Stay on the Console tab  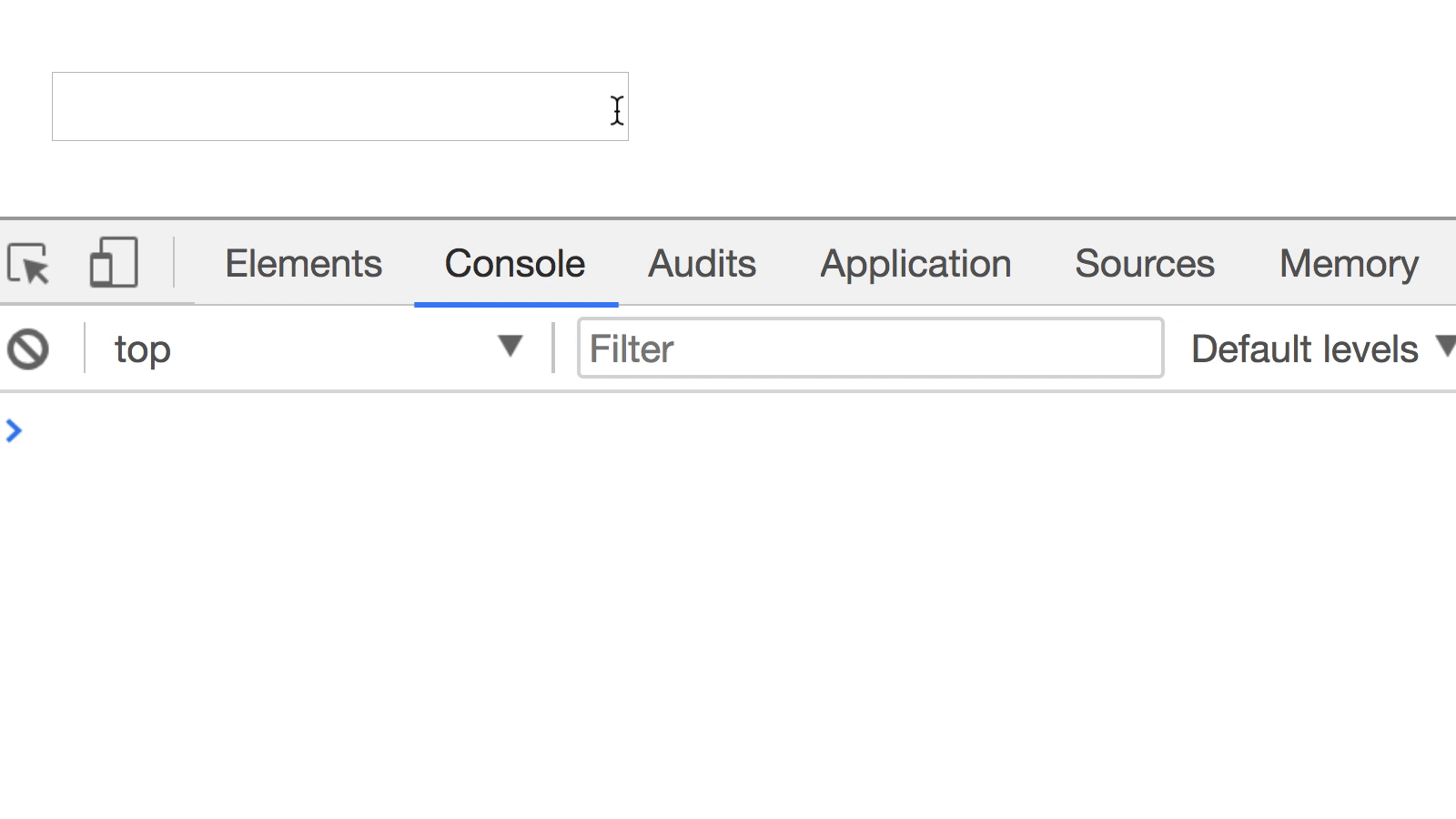click(513, 263)
